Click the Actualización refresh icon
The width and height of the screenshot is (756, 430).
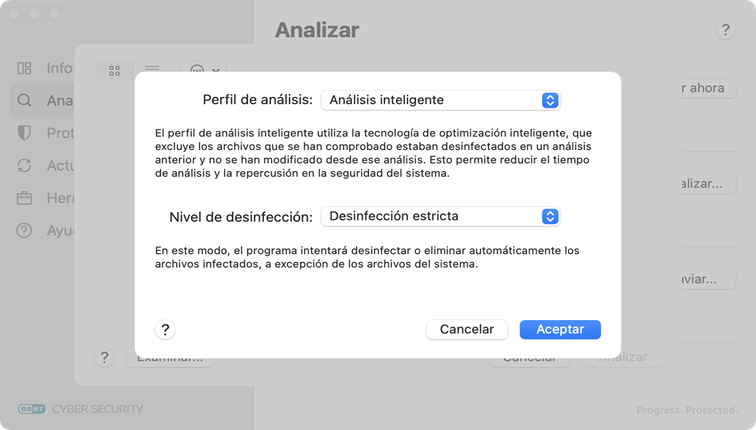point(25,166)
